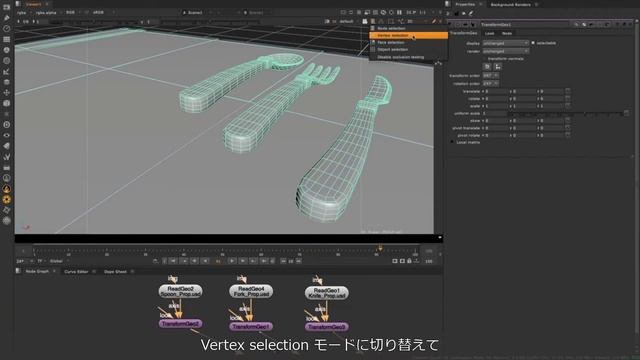The height and width of the screenshot is (360, 640).
Task: Expand the Local matrix section
Action: [x=452, y=142]
